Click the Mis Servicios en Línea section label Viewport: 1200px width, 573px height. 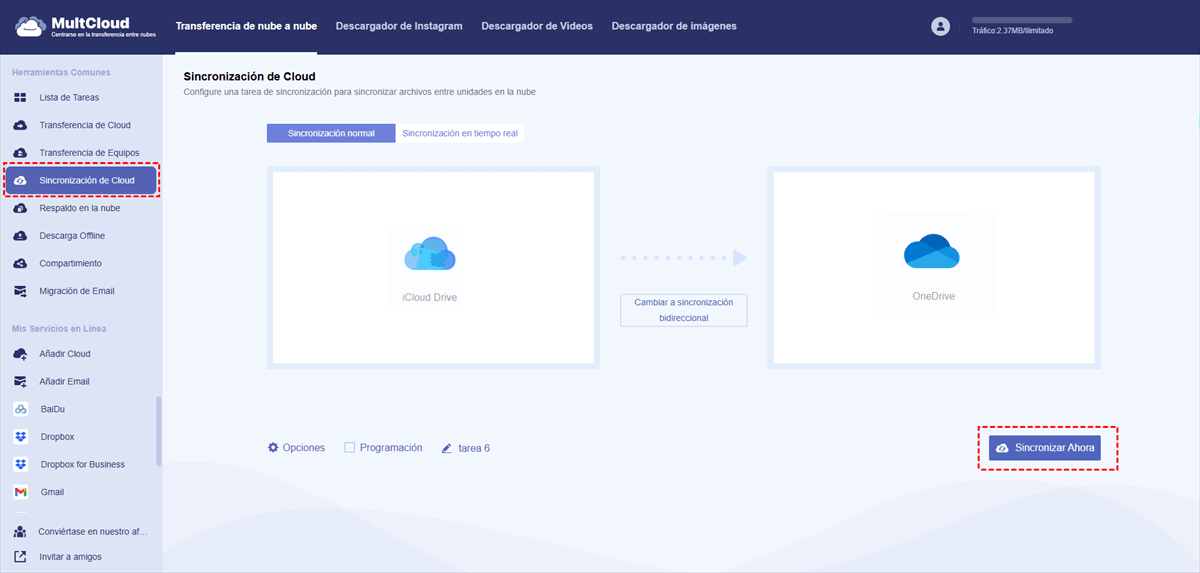59,328
